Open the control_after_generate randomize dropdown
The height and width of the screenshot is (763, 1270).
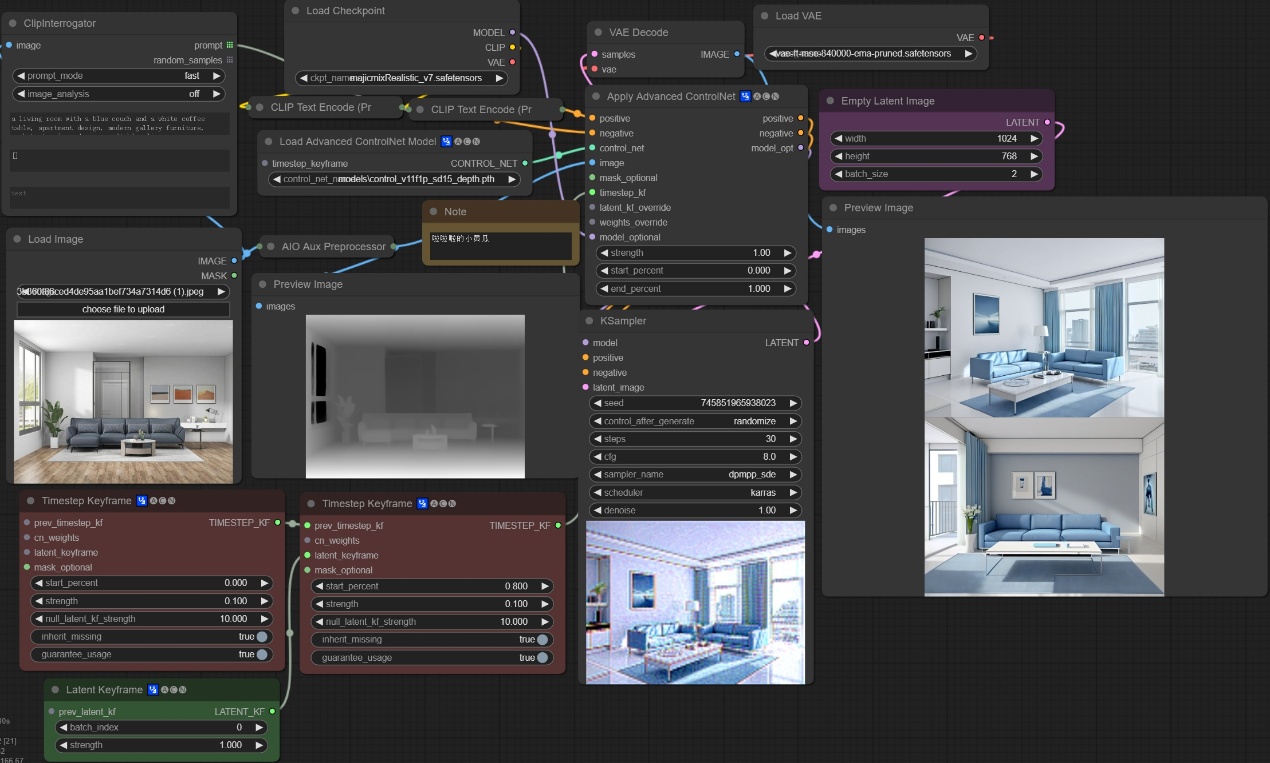696,421
